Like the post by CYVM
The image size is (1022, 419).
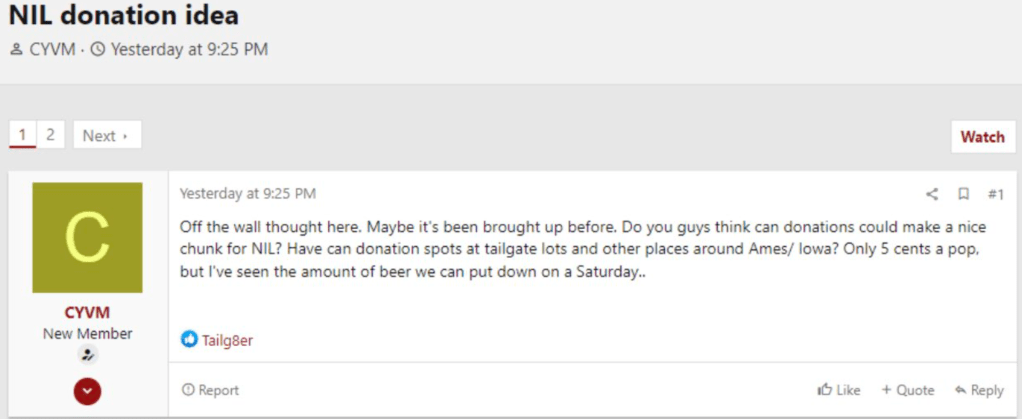(x=839, y=390)
